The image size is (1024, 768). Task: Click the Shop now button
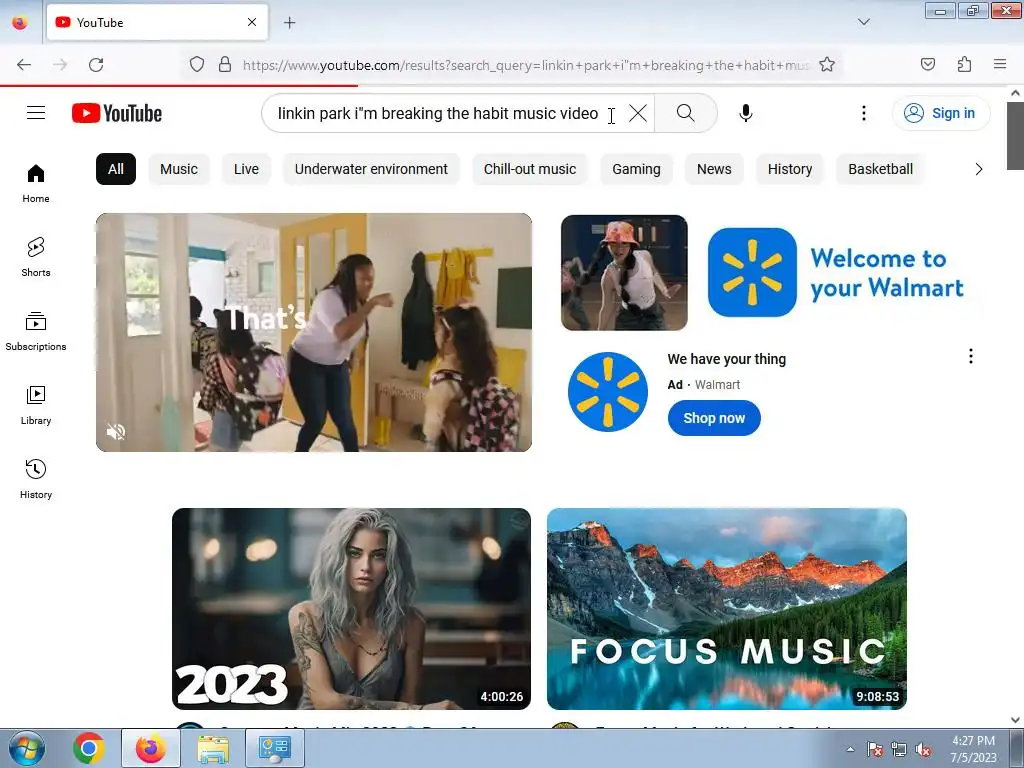point(714,418)
